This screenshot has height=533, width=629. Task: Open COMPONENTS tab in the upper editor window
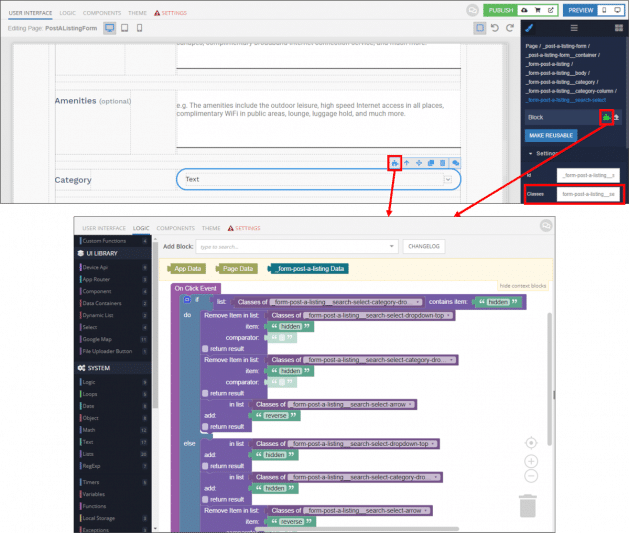pos(102,13)
